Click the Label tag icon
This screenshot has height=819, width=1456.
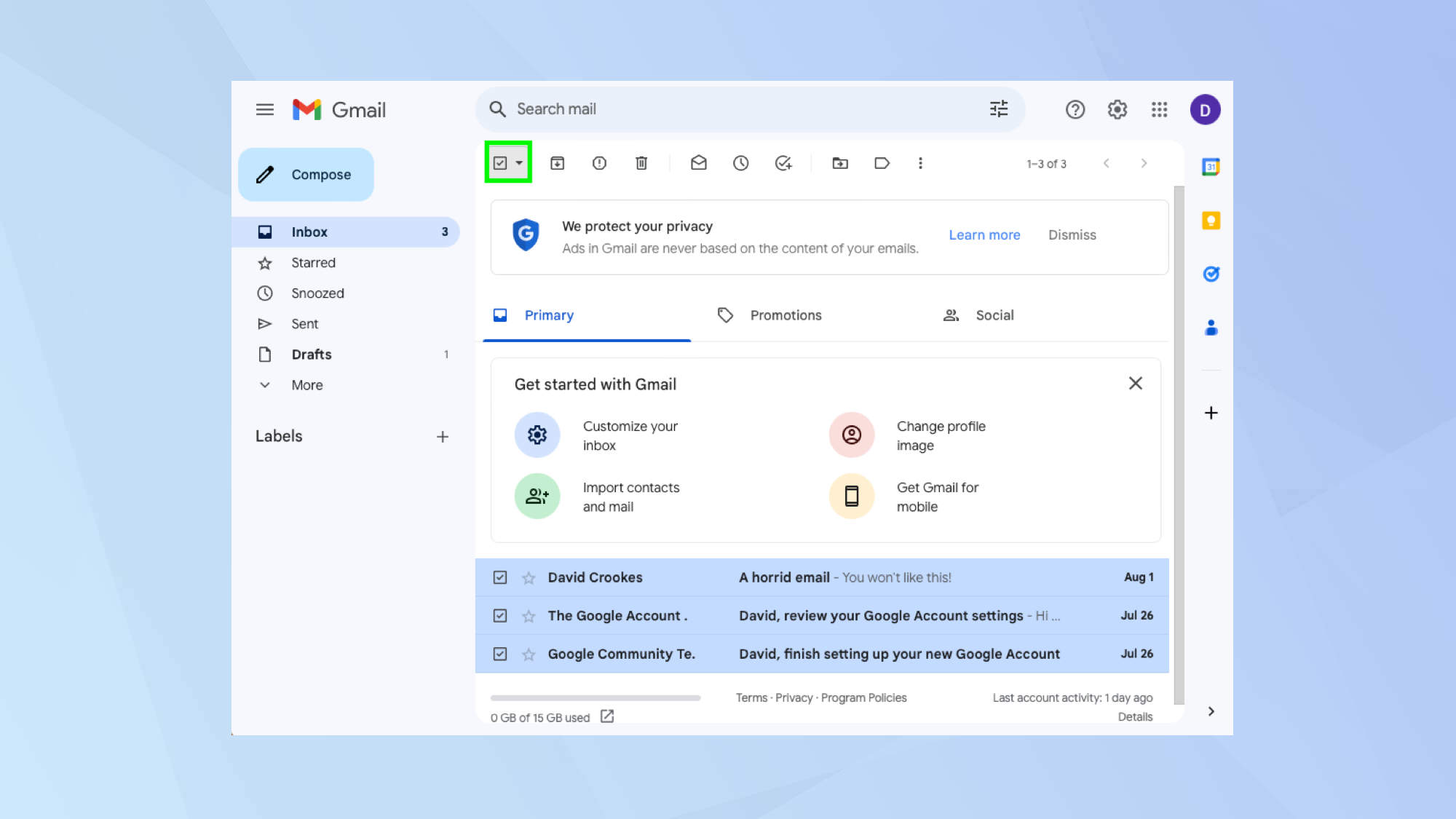point(881,163)
